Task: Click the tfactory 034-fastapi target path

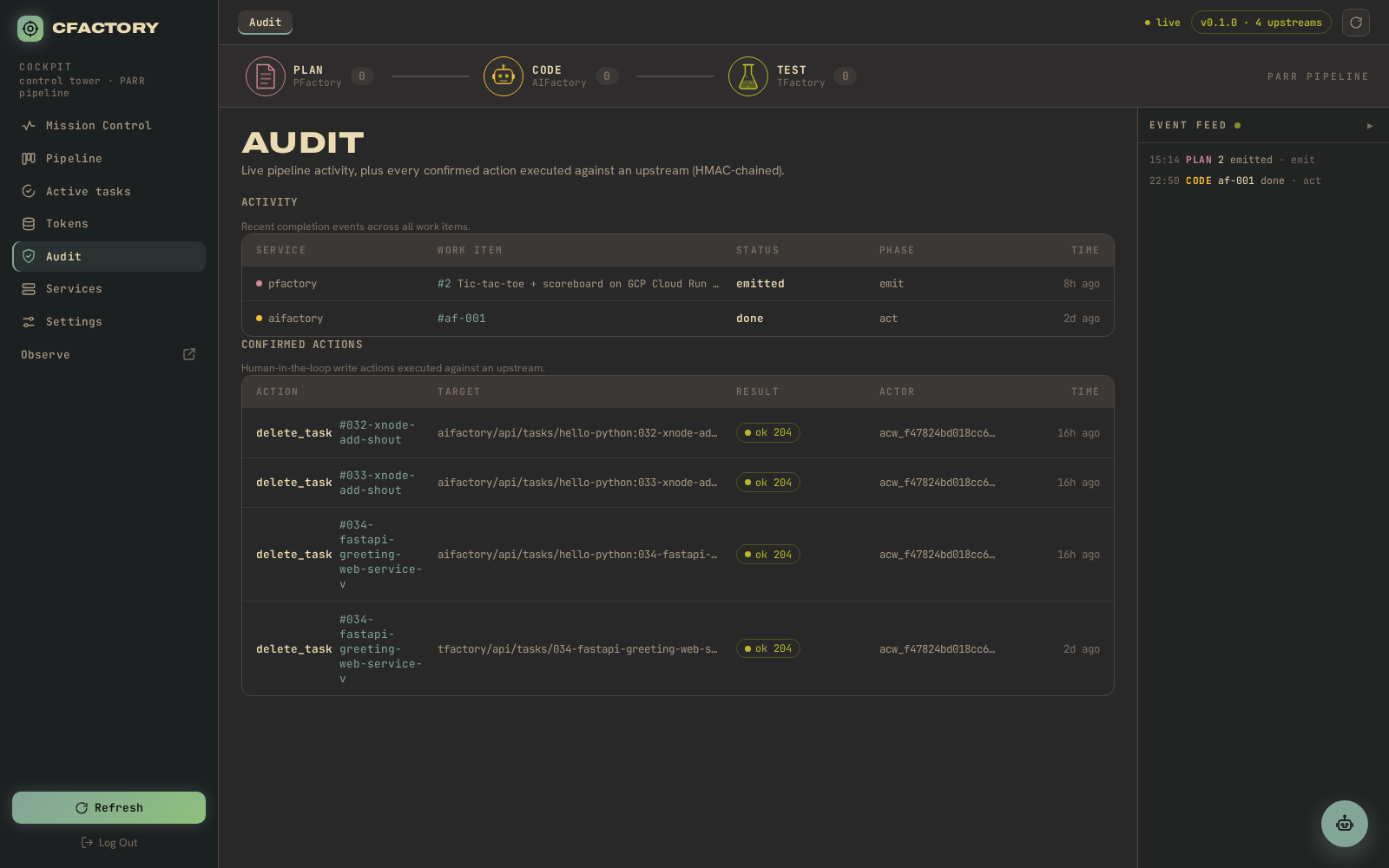Action: [x=577, y=649]
